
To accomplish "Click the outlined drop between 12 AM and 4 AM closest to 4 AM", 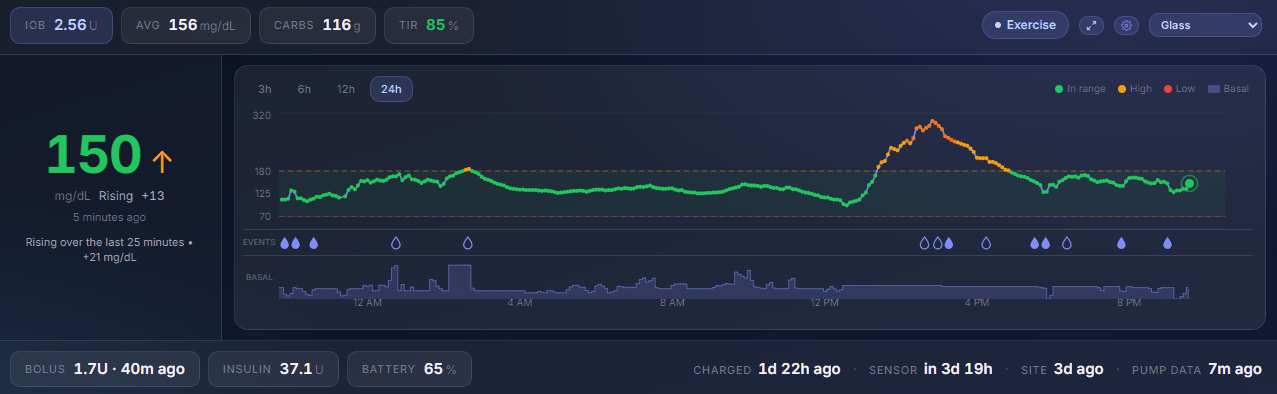I will pos(467,243).
